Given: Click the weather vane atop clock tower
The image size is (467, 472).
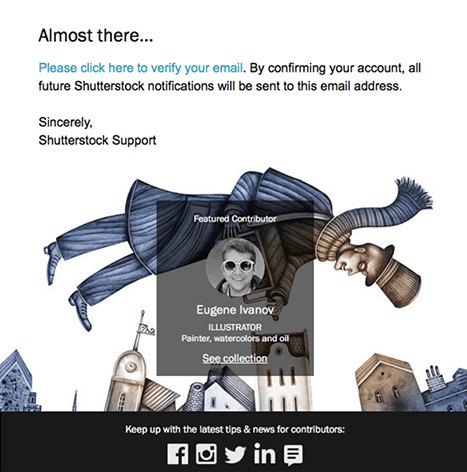Looking at the screenshot, I should [x=143, y=327].
